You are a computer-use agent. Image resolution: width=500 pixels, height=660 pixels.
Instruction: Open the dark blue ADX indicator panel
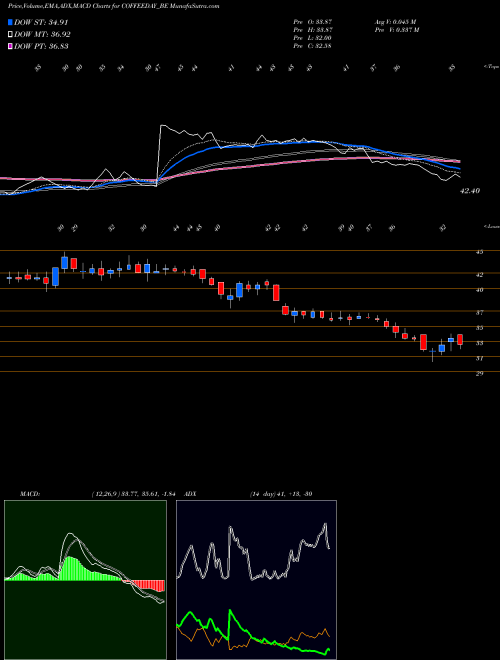pyautogui.click(x=256, y=580)
